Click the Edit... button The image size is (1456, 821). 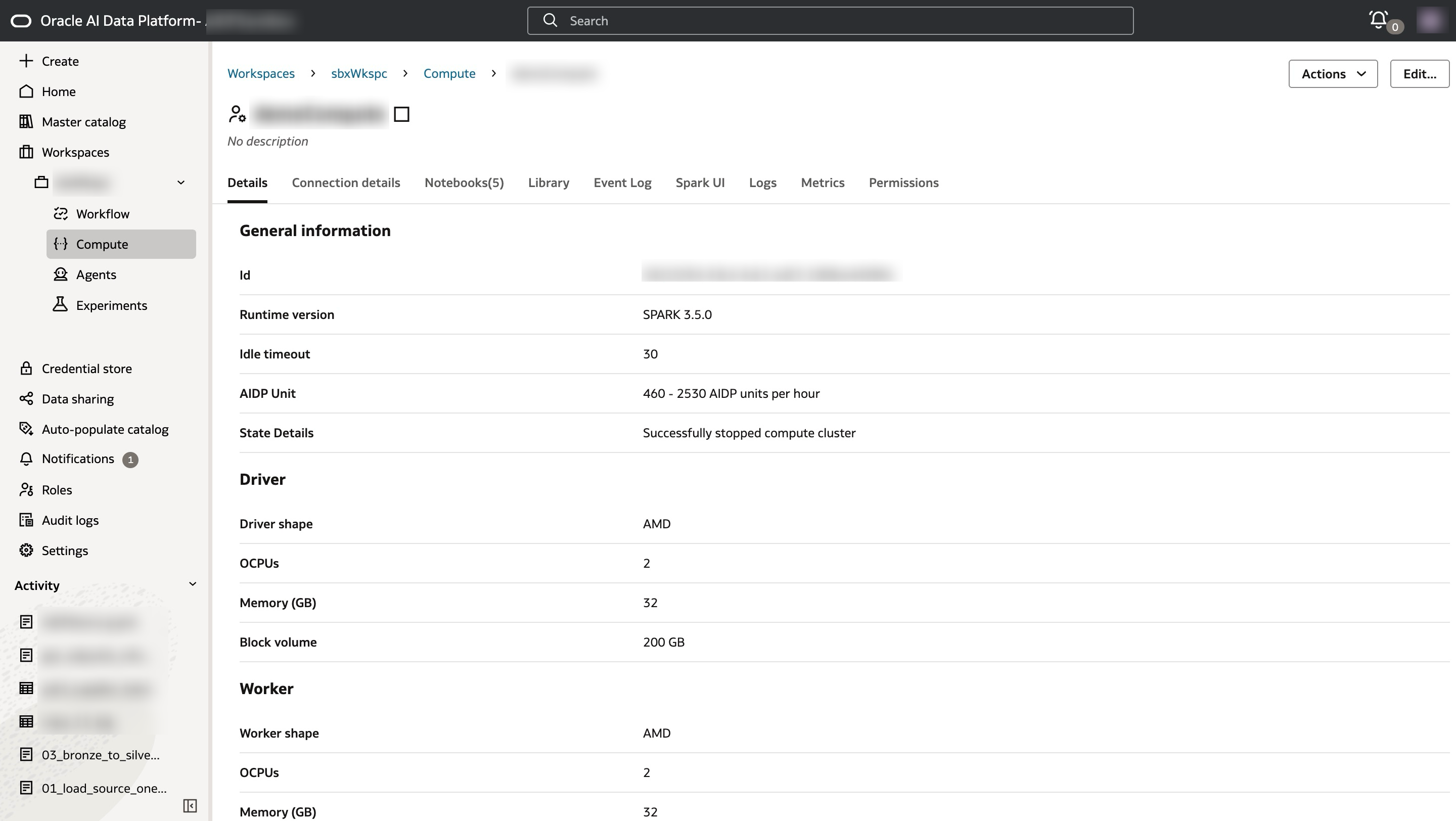[x=1419, y=74]
